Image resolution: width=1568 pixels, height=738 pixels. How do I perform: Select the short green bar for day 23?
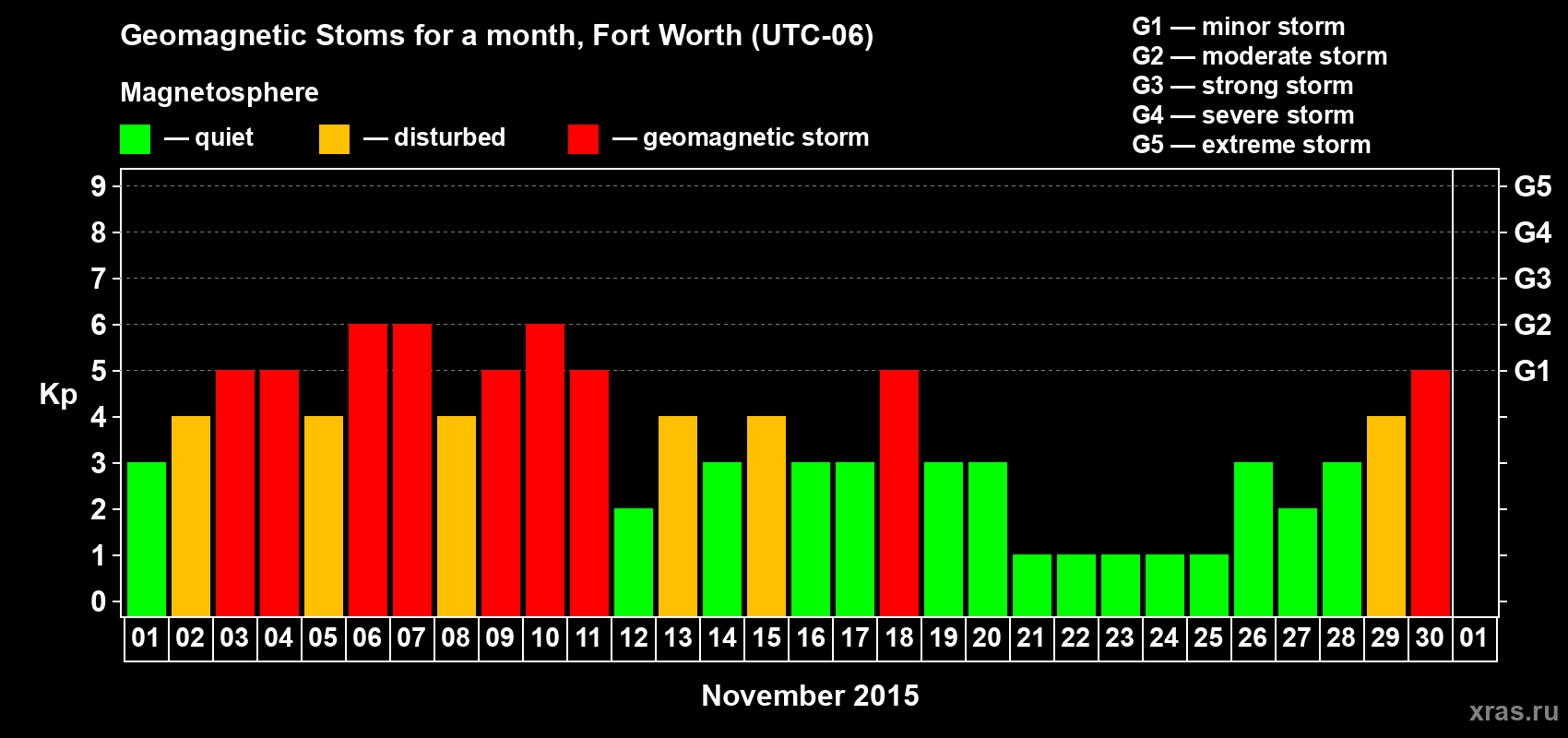tap(1121, 585)
